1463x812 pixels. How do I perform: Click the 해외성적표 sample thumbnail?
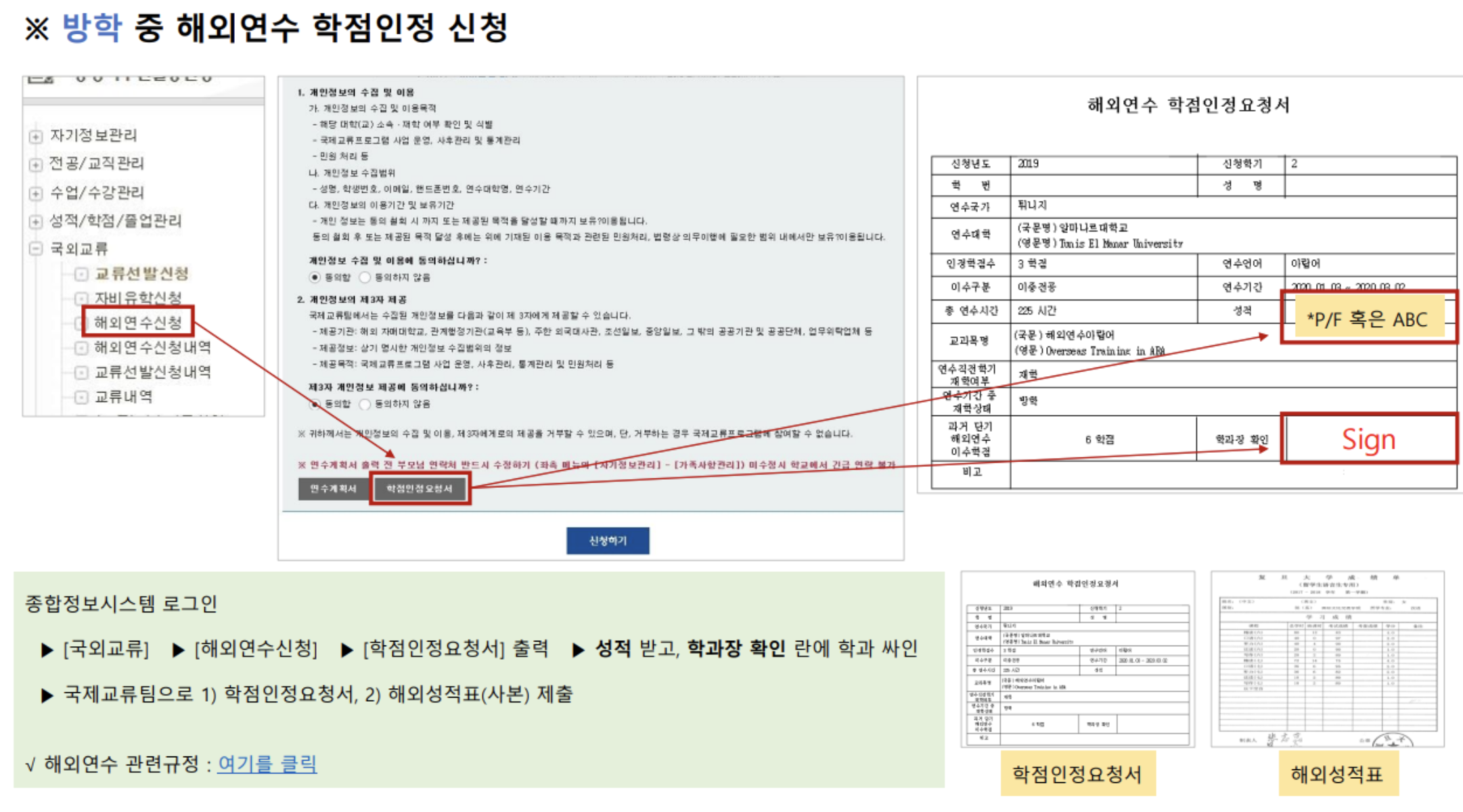1327,660
